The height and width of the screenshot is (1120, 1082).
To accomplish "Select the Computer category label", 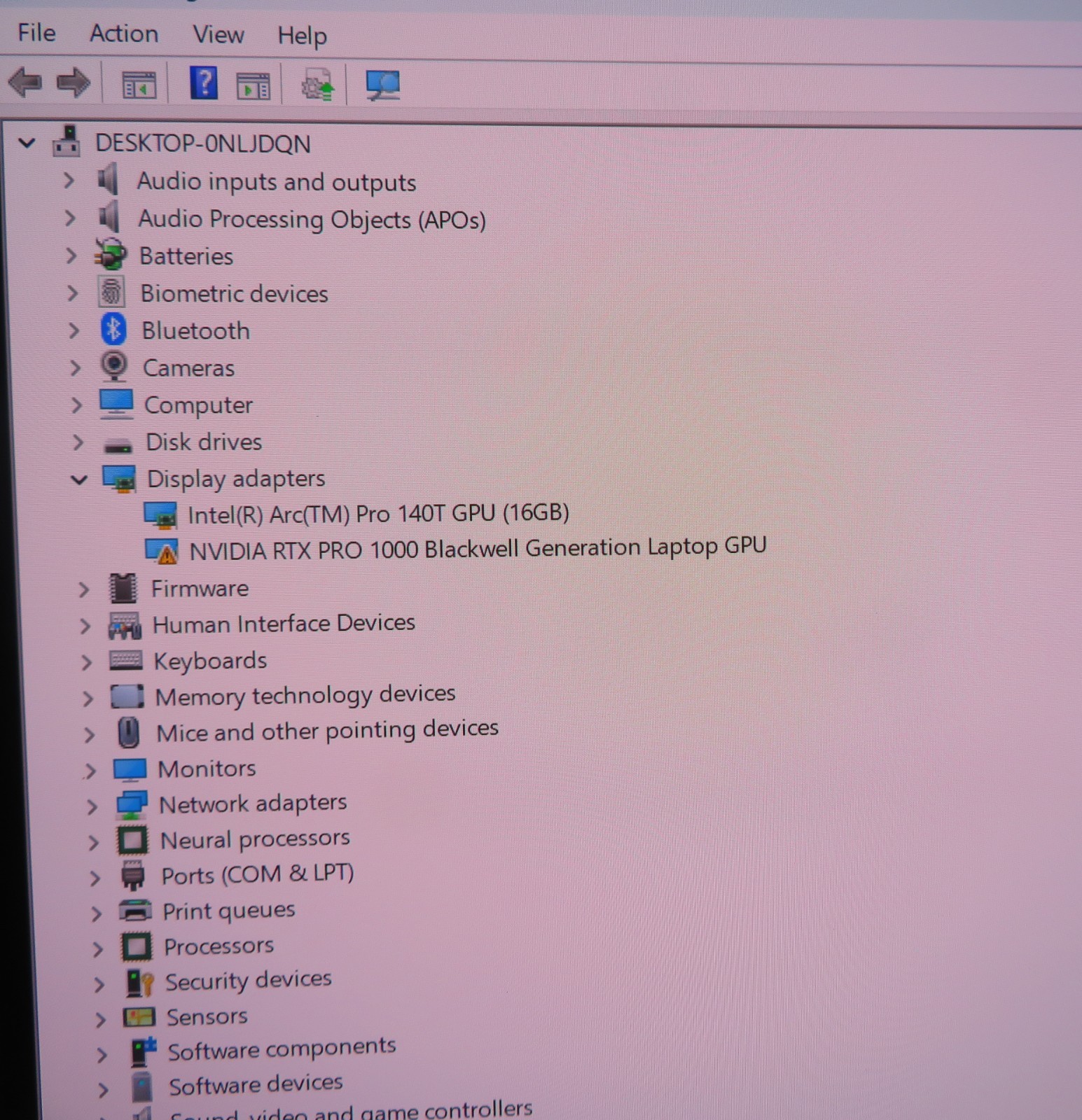I will point(198,405).
